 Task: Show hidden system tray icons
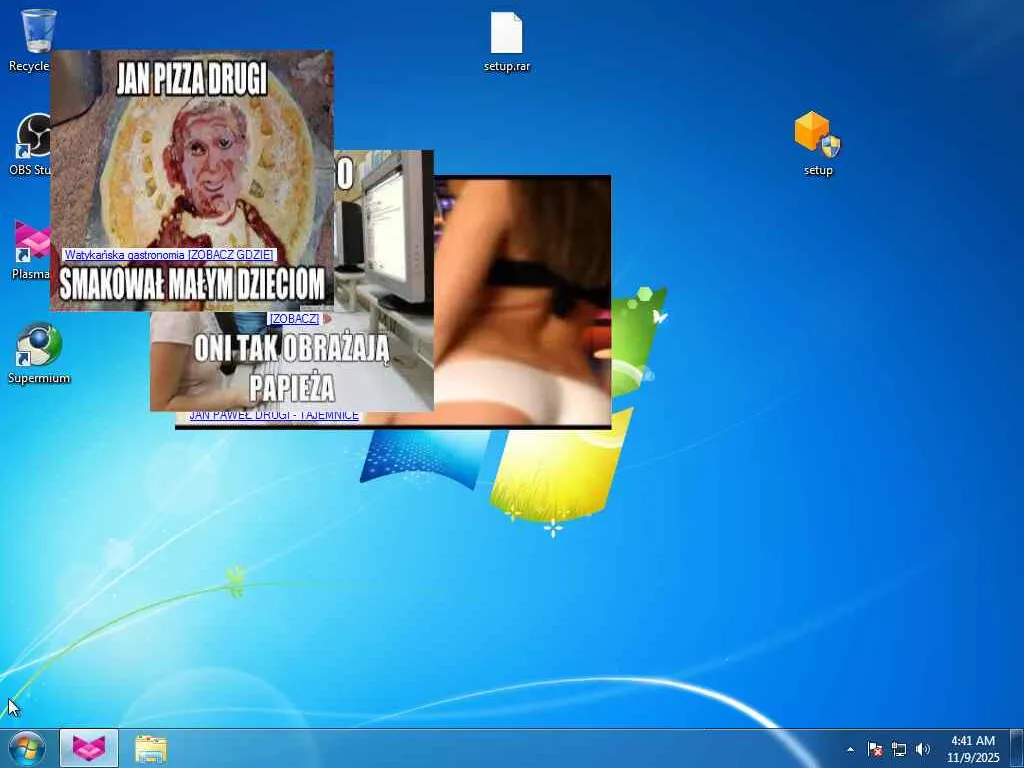pos(850,749)
